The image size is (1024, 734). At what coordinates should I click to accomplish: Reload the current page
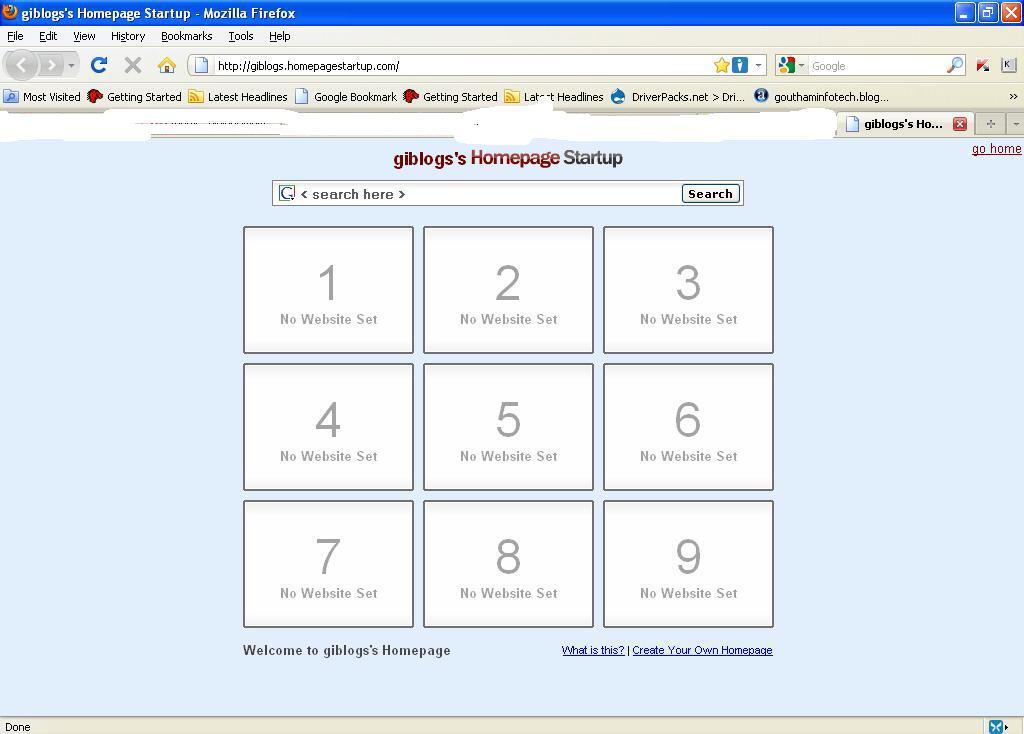pyautogui.click(x=99, y=64)
